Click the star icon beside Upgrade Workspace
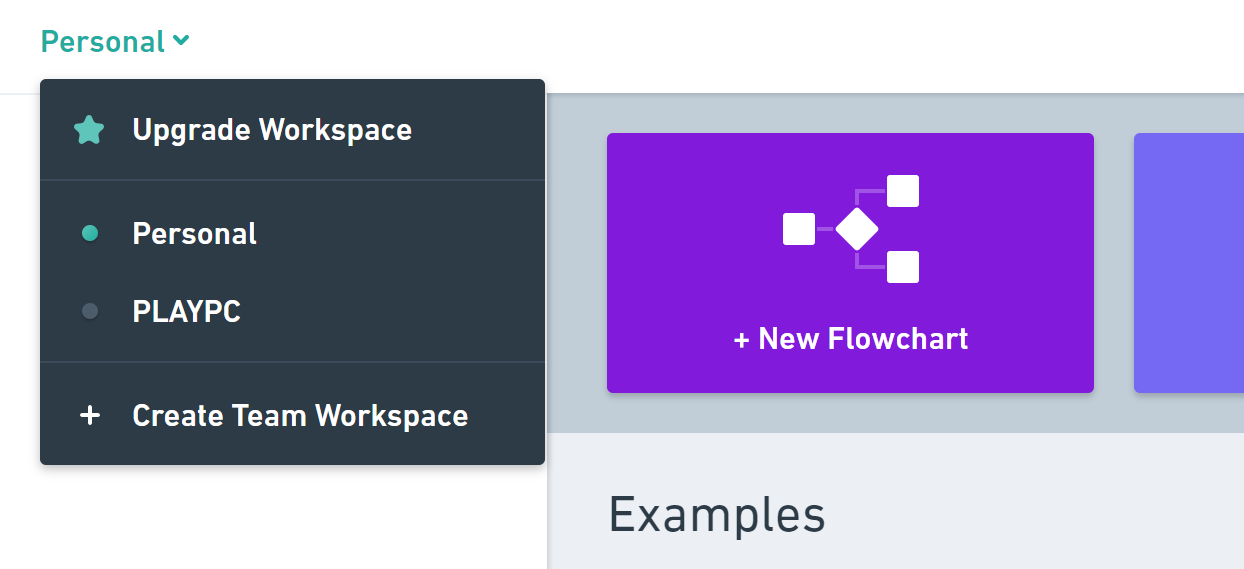 [89, 130]
